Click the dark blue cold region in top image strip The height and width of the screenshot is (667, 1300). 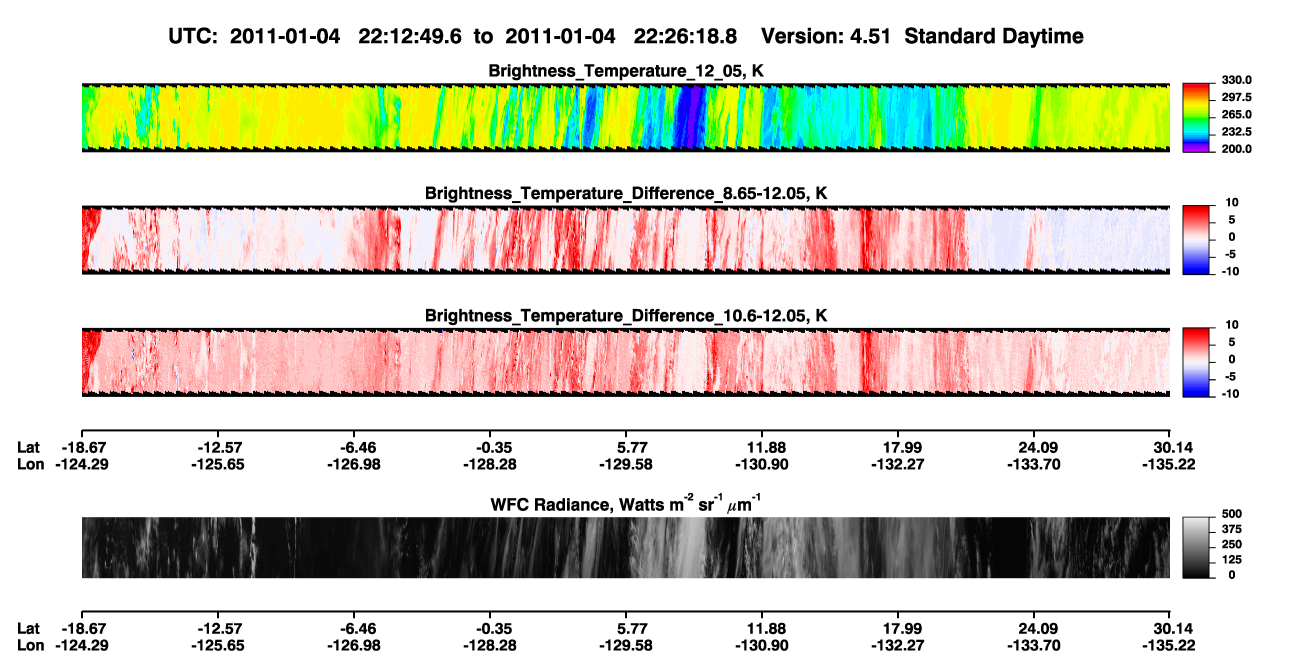coord(690,117)
